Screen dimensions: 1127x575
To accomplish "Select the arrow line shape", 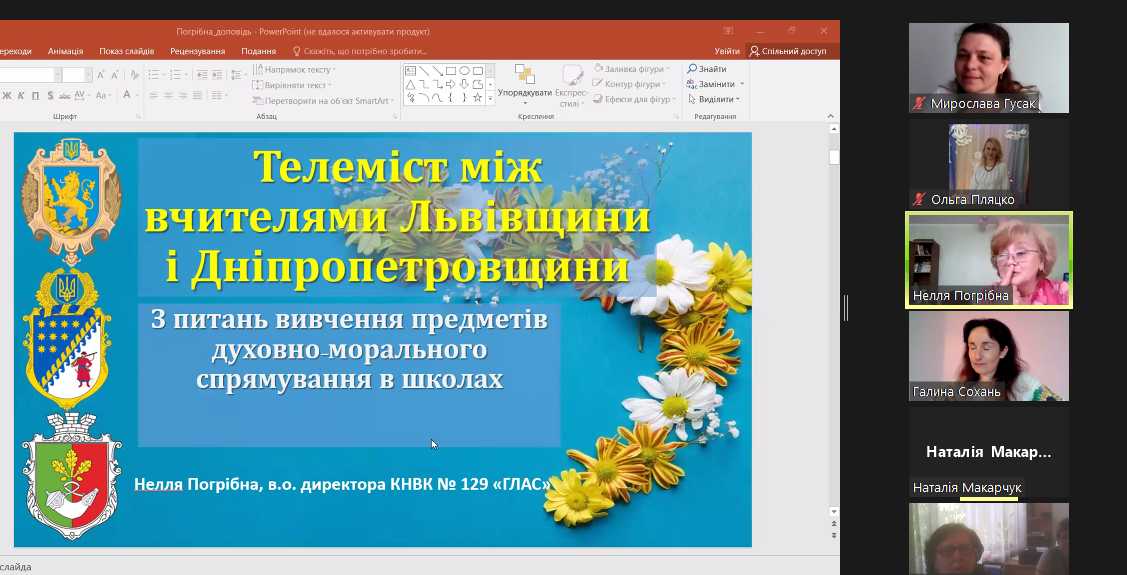I will (x=438, y=71).
